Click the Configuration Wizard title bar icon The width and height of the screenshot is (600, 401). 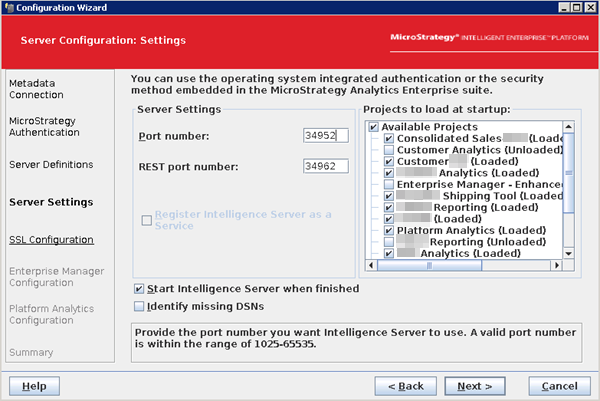9,8
